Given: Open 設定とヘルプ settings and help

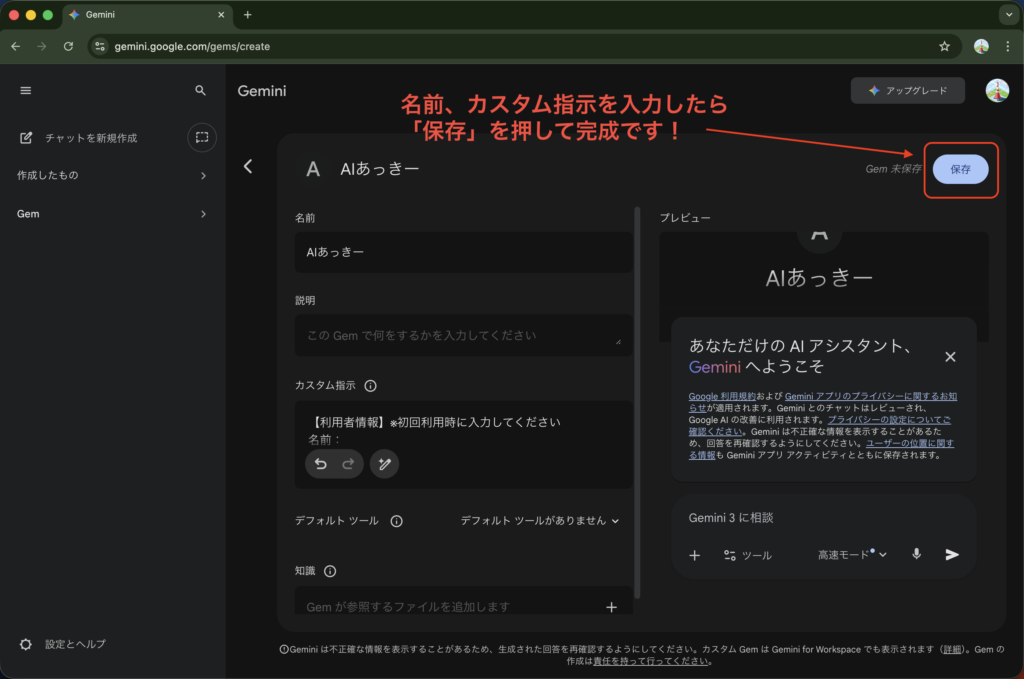Looking at the screenshot, I should pos(75,644).
